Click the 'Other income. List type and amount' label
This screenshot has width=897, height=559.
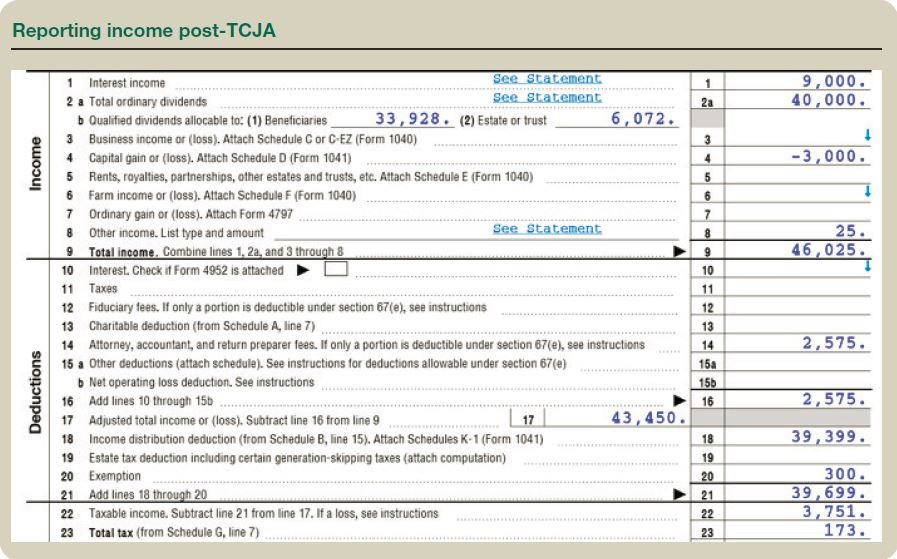[x=176, y=233]
